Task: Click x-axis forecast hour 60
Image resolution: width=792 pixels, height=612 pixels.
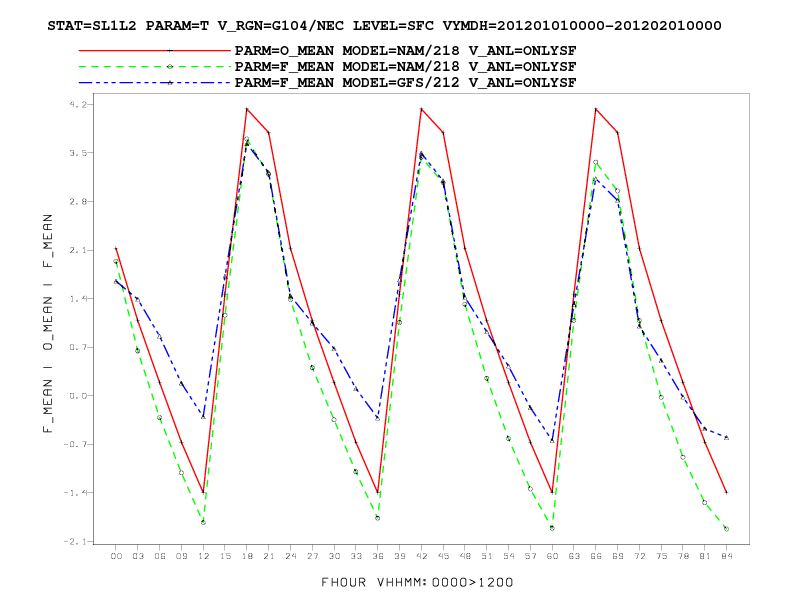Action: coord(552,556)
